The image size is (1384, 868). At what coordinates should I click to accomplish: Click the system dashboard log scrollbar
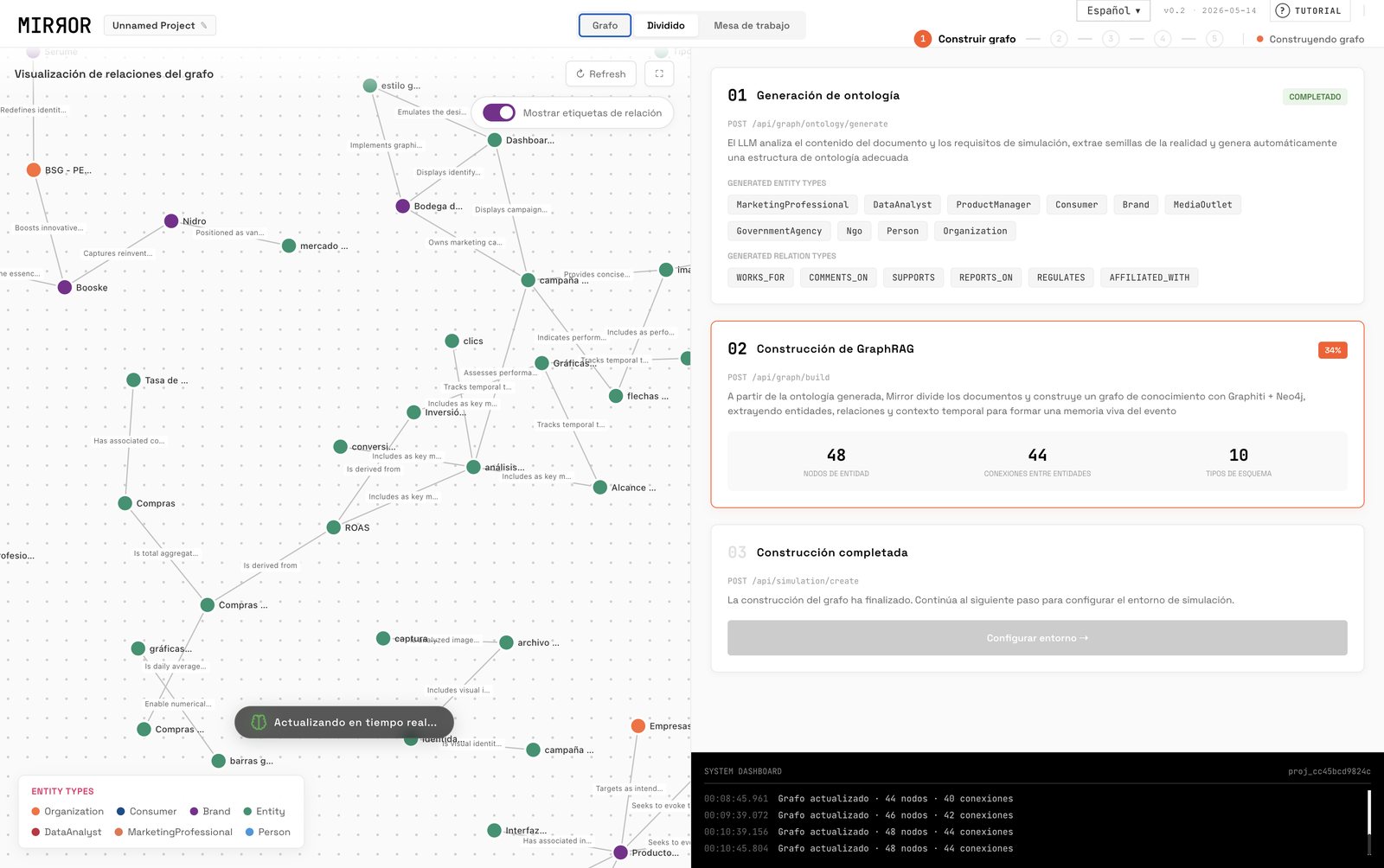click(1368, 813)
